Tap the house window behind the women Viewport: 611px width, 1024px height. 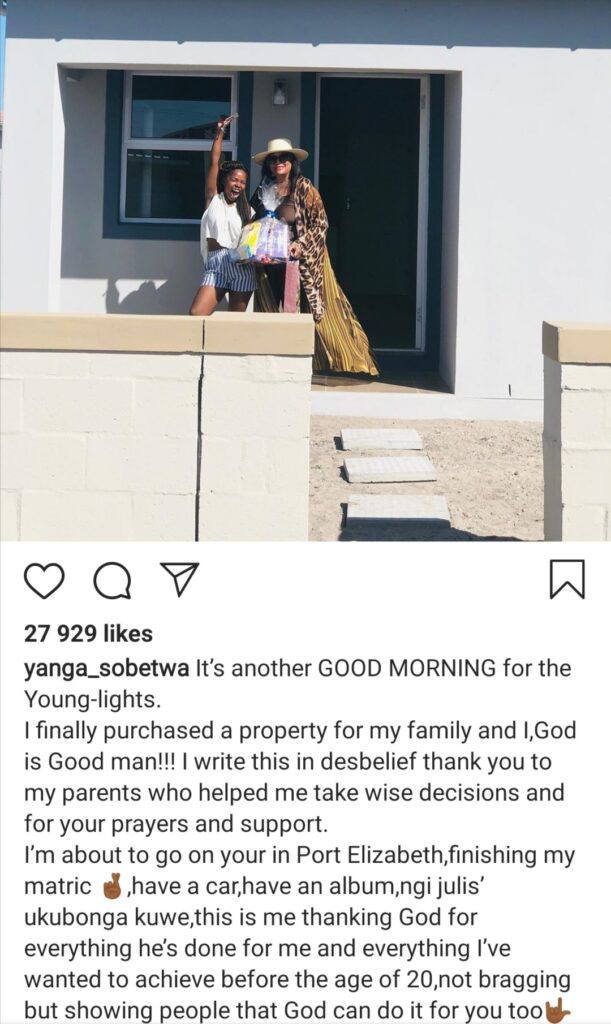[178, 148]
